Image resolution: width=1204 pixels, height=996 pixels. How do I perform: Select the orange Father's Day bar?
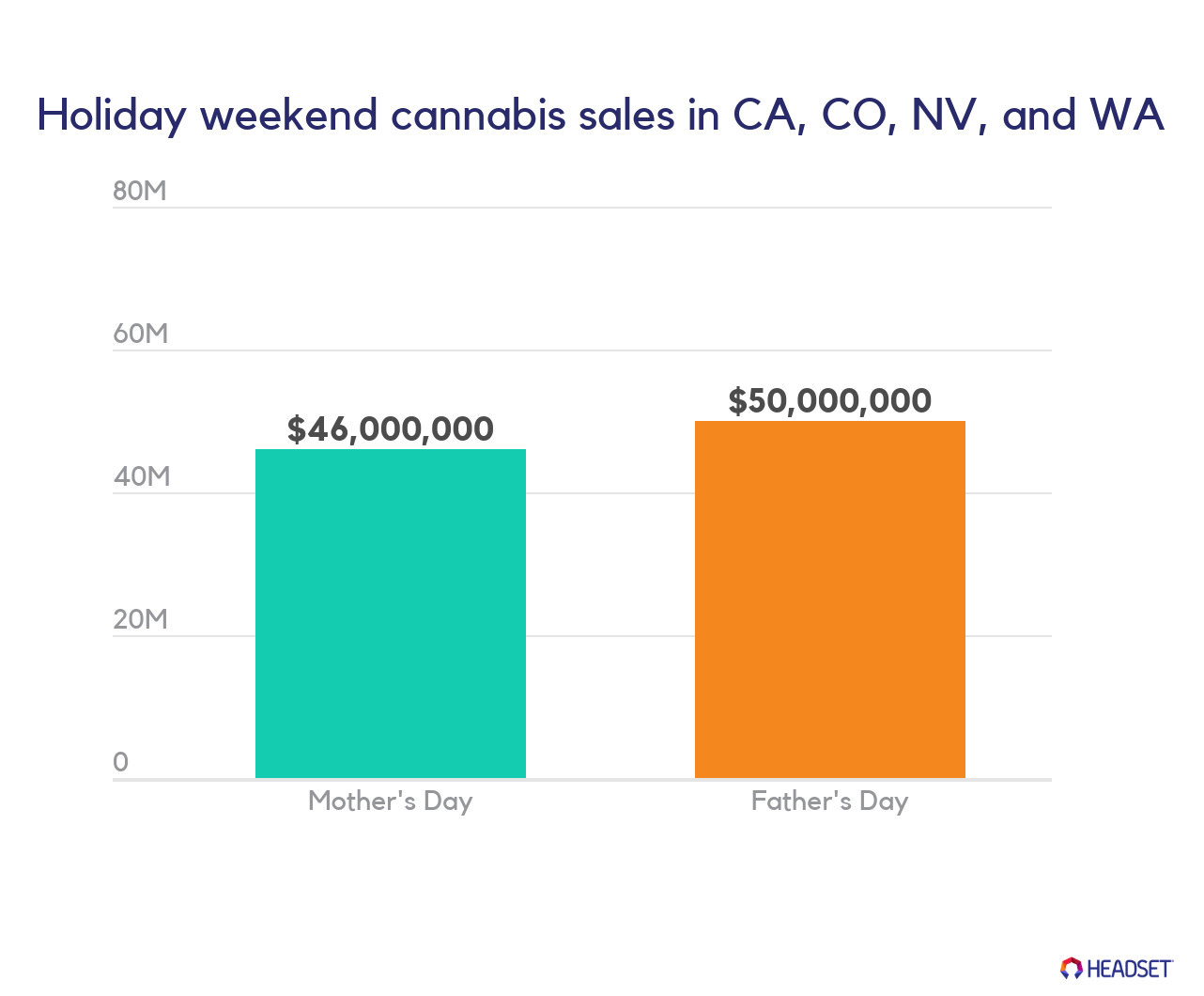830,599
